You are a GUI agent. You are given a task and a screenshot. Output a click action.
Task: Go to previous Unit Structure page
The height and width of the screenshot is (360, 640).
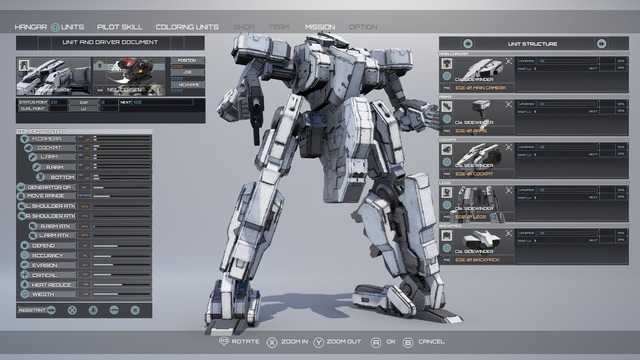(468, 44)
